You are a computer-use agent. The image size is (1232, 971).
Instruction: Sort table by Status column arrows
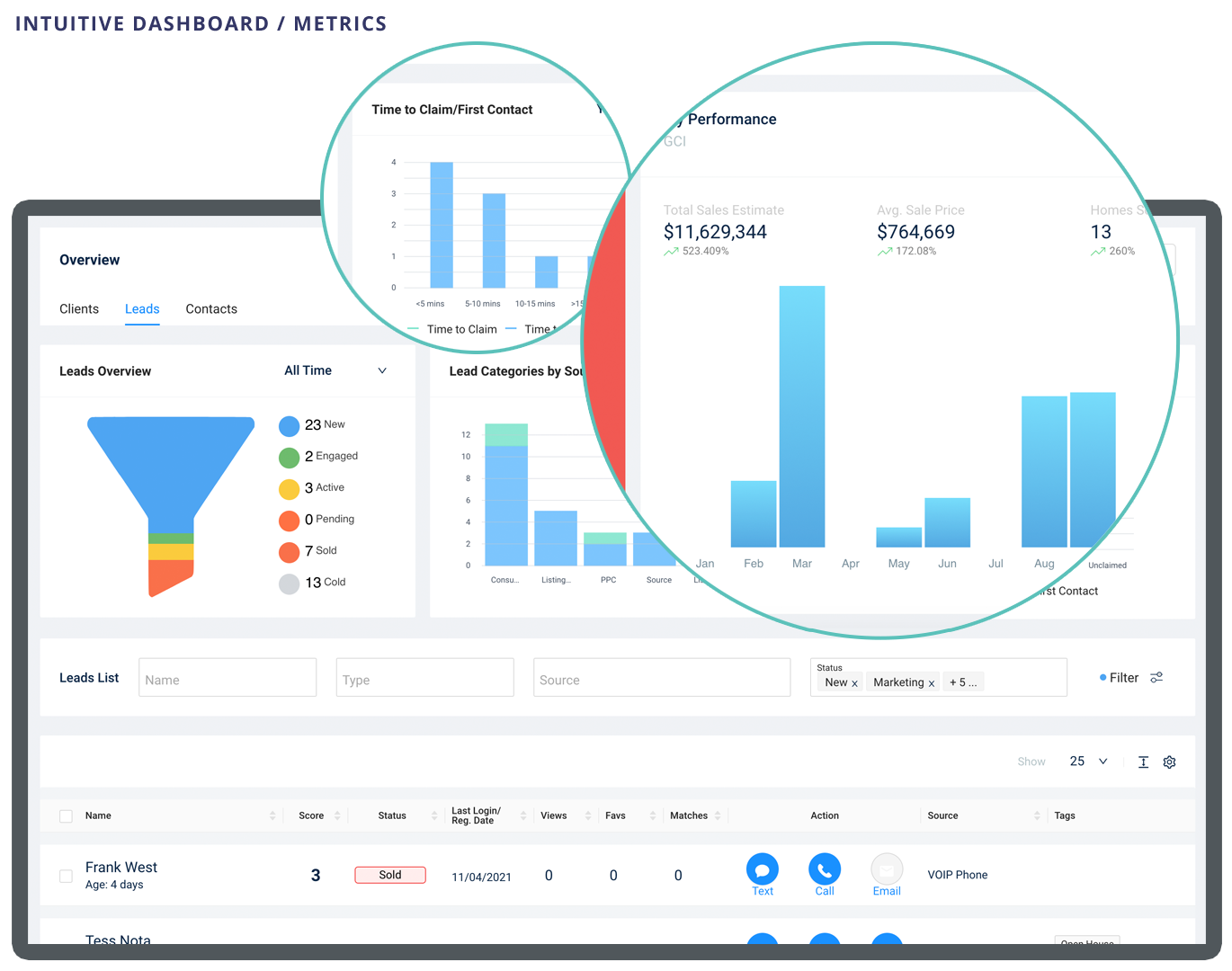tap(434, 815)
